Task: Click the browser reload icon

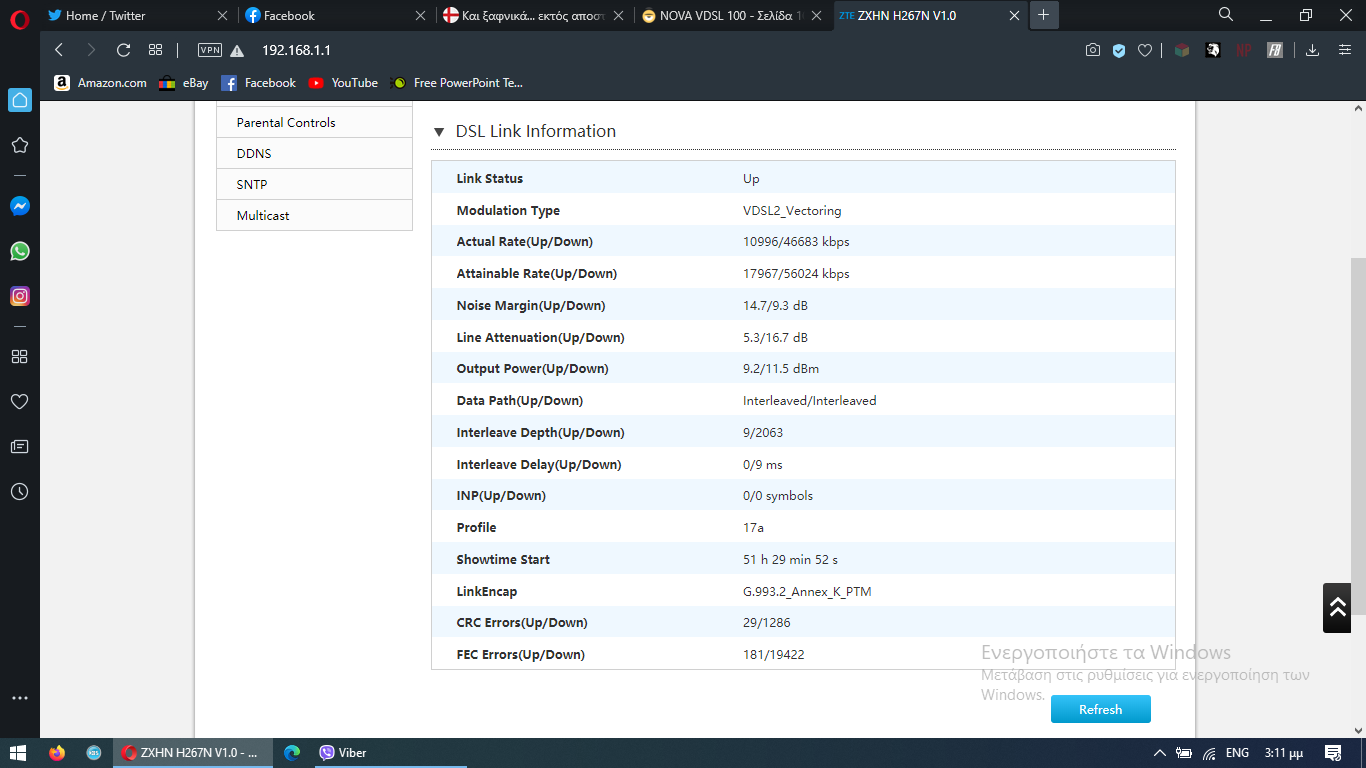Action: pos(123,50)
